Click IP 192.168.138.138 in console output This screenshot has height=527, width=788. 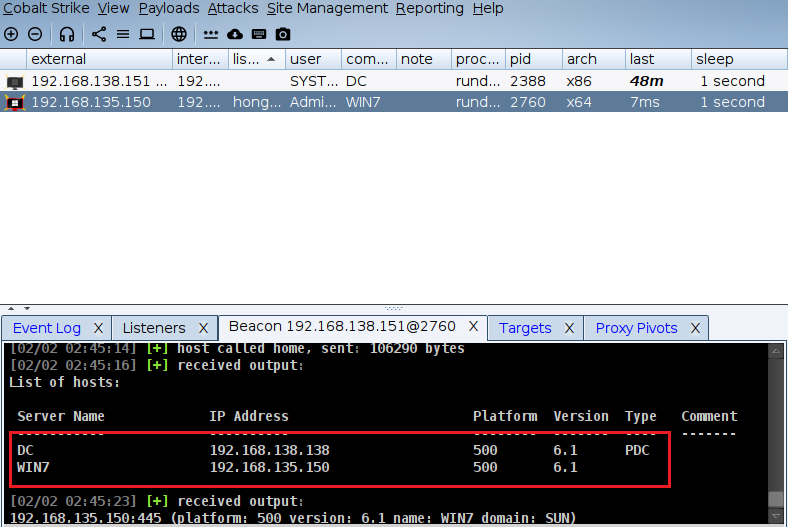click(x=269, y=450)
